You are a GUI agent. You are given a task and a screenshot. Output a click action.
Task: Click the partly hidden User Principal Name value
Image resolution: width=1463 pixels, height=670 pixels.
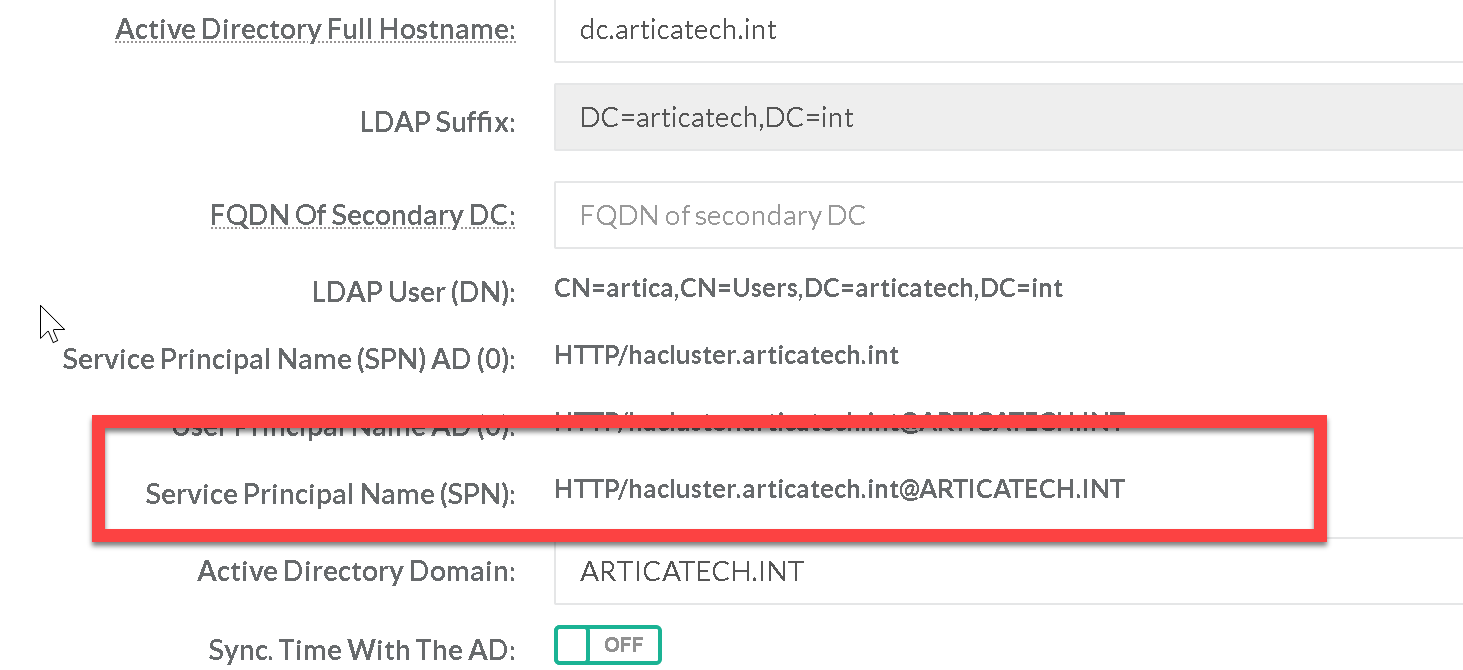tap(839, 422)
